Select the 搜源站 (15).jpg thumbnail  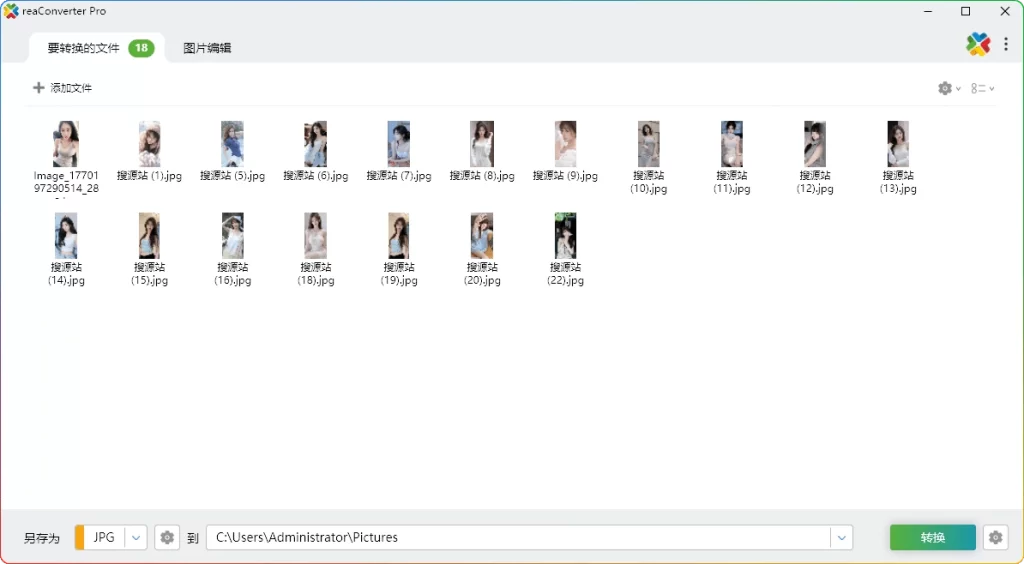click(150, 236)
